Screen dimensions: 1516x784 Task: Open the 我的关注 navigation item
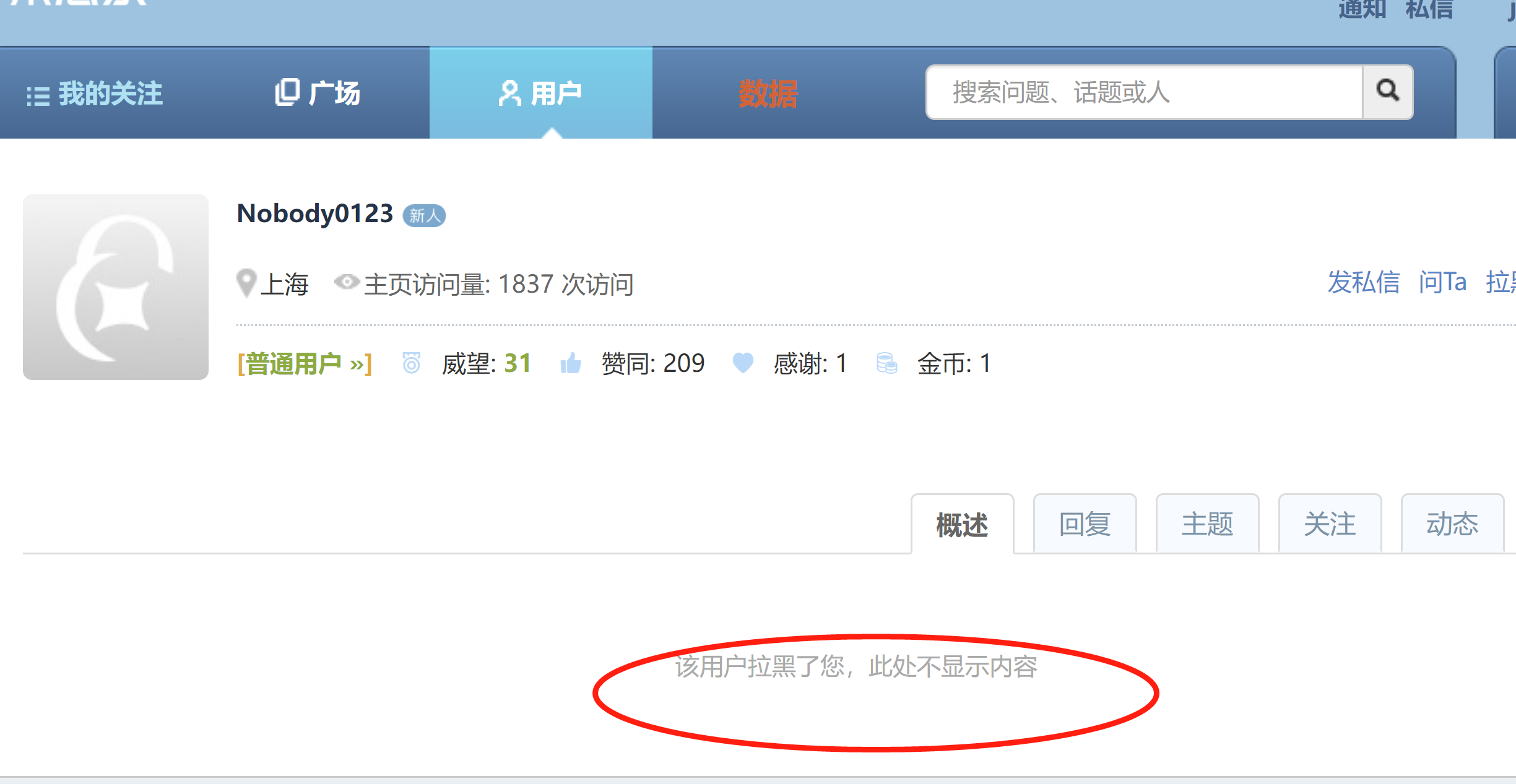click(94, 93)
